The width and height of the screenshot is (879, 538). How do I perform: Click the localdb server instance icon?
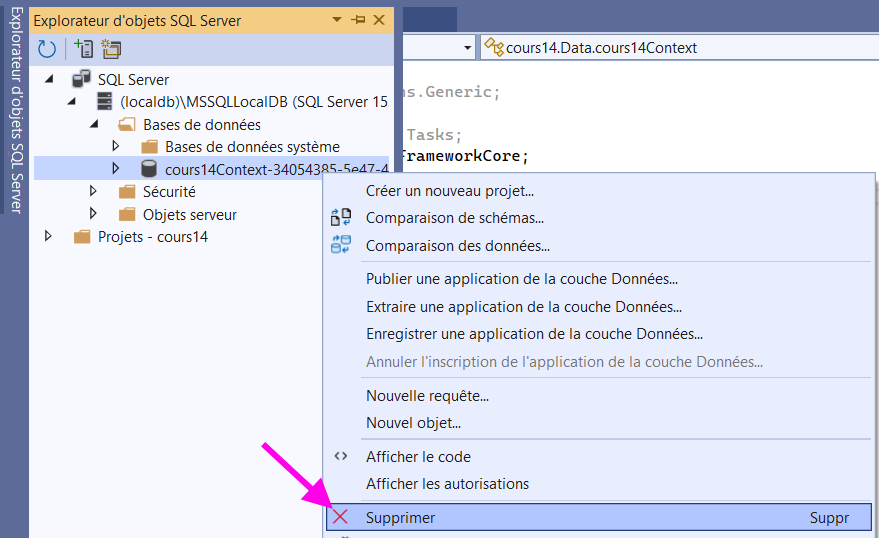pyautogui.click(x=104, y=101)
